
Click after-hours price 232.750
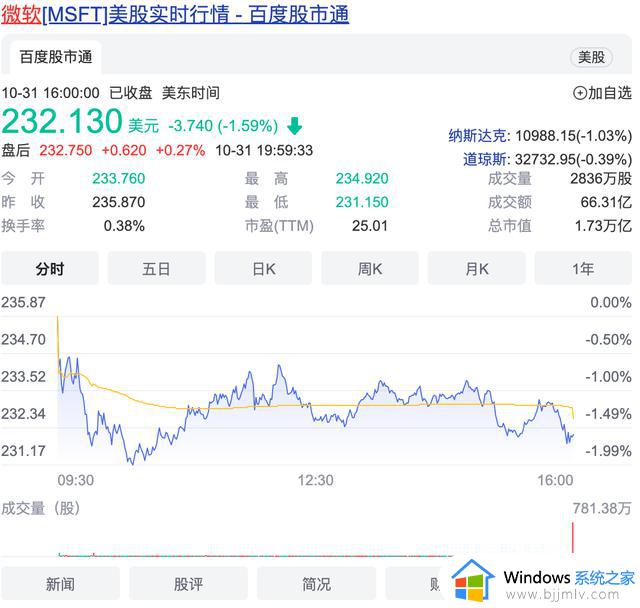(66, 151)
